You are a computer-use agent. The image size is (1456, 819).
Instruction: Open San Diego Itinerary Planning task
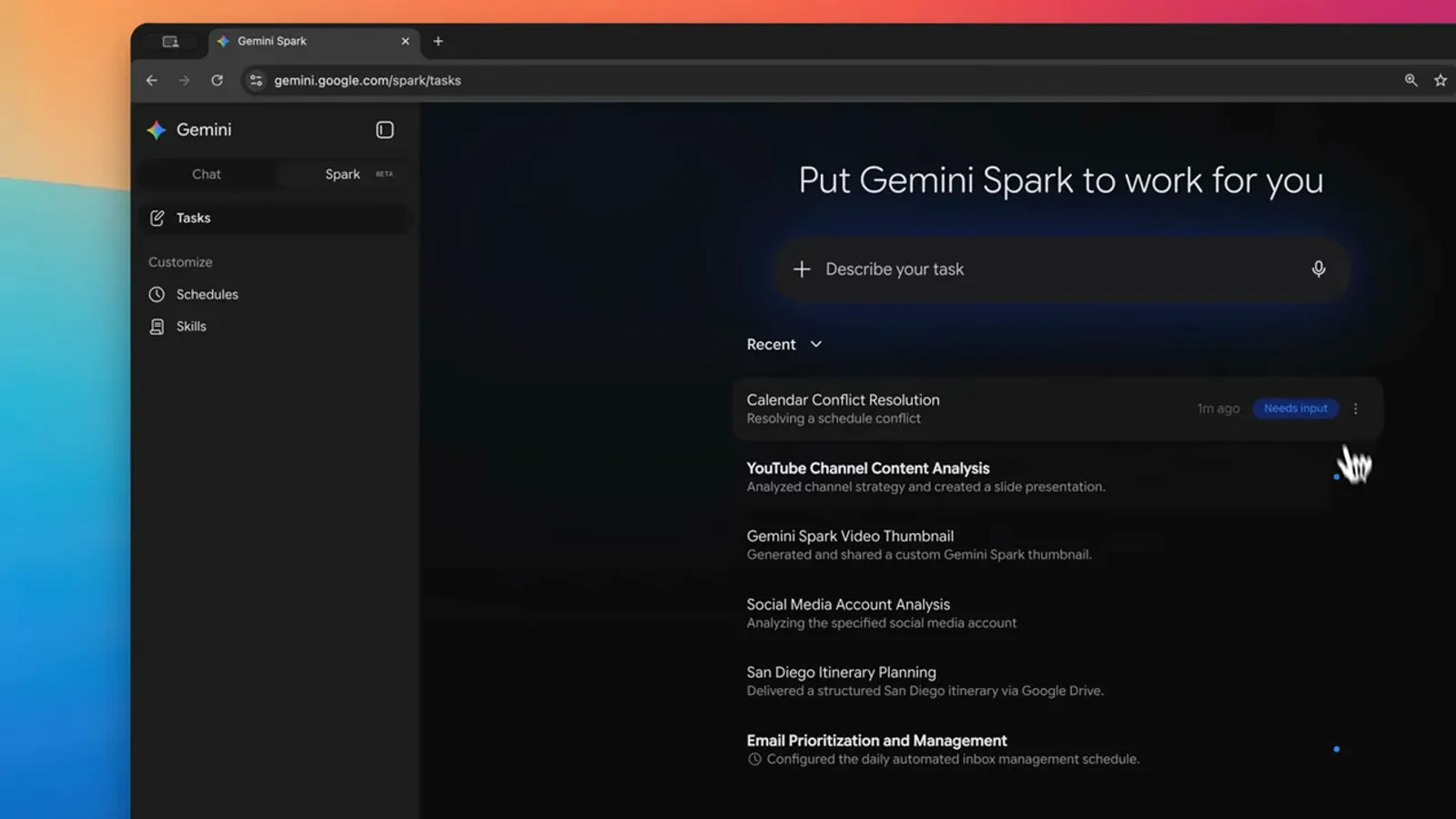click(1057, 682)
